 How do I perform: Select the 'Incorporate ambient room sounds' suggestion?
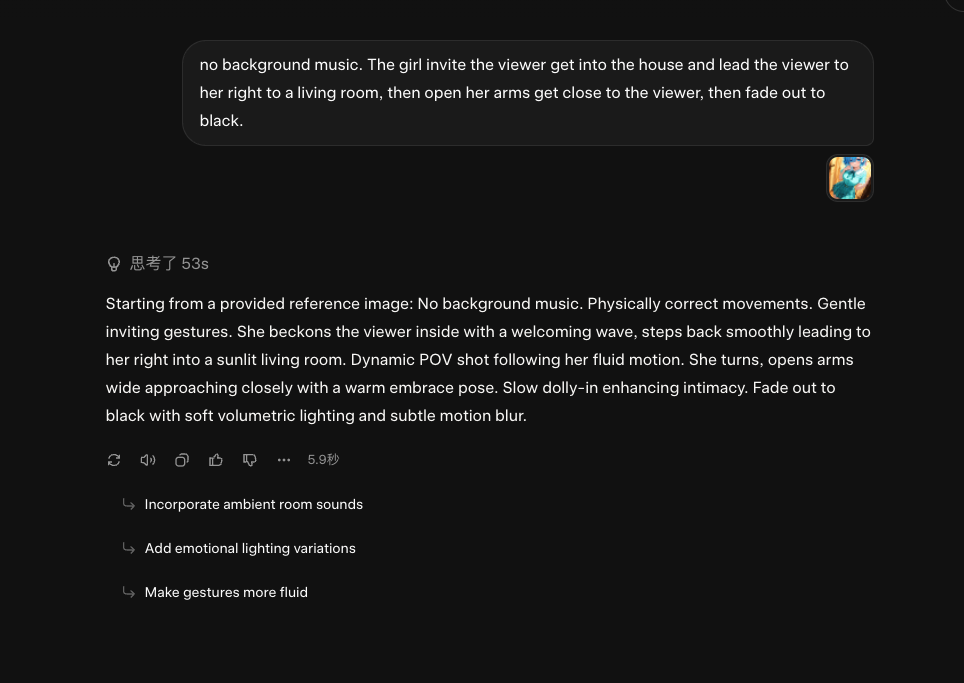pyautogui.click(x=253, y=505)
